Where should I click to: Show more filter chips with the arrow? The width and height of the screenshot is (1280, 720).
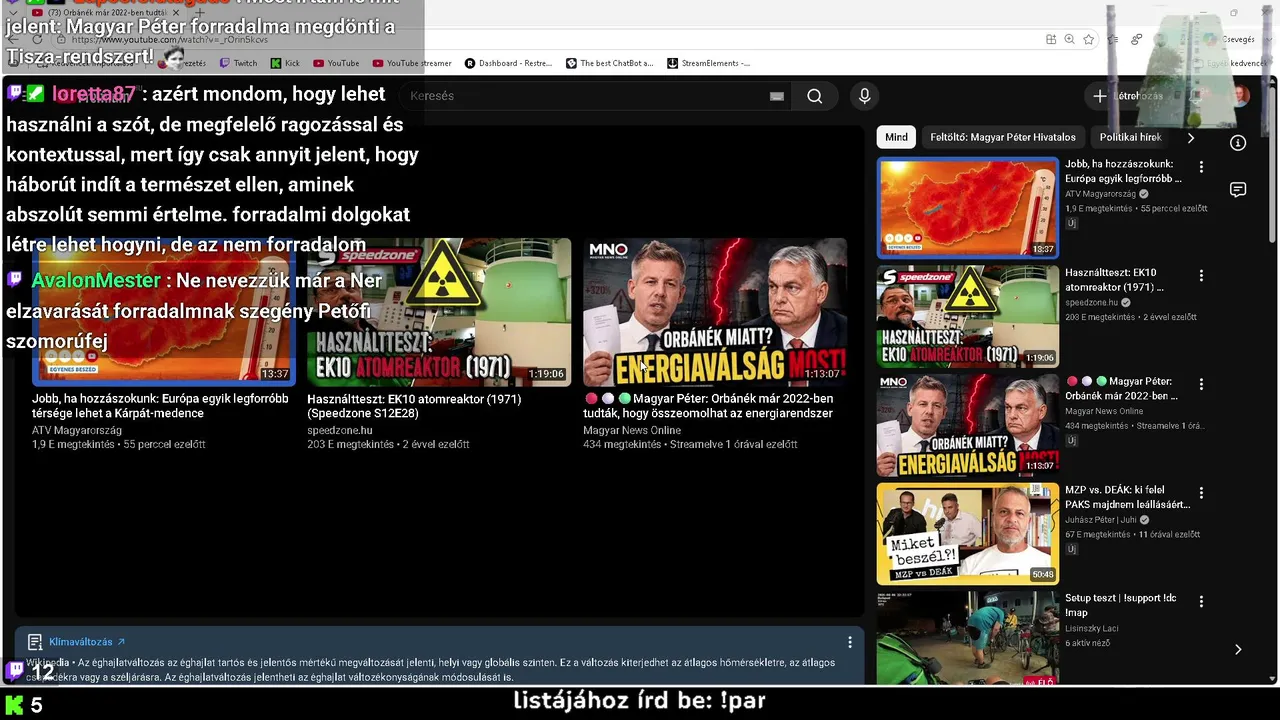(x=1190, y=137)
